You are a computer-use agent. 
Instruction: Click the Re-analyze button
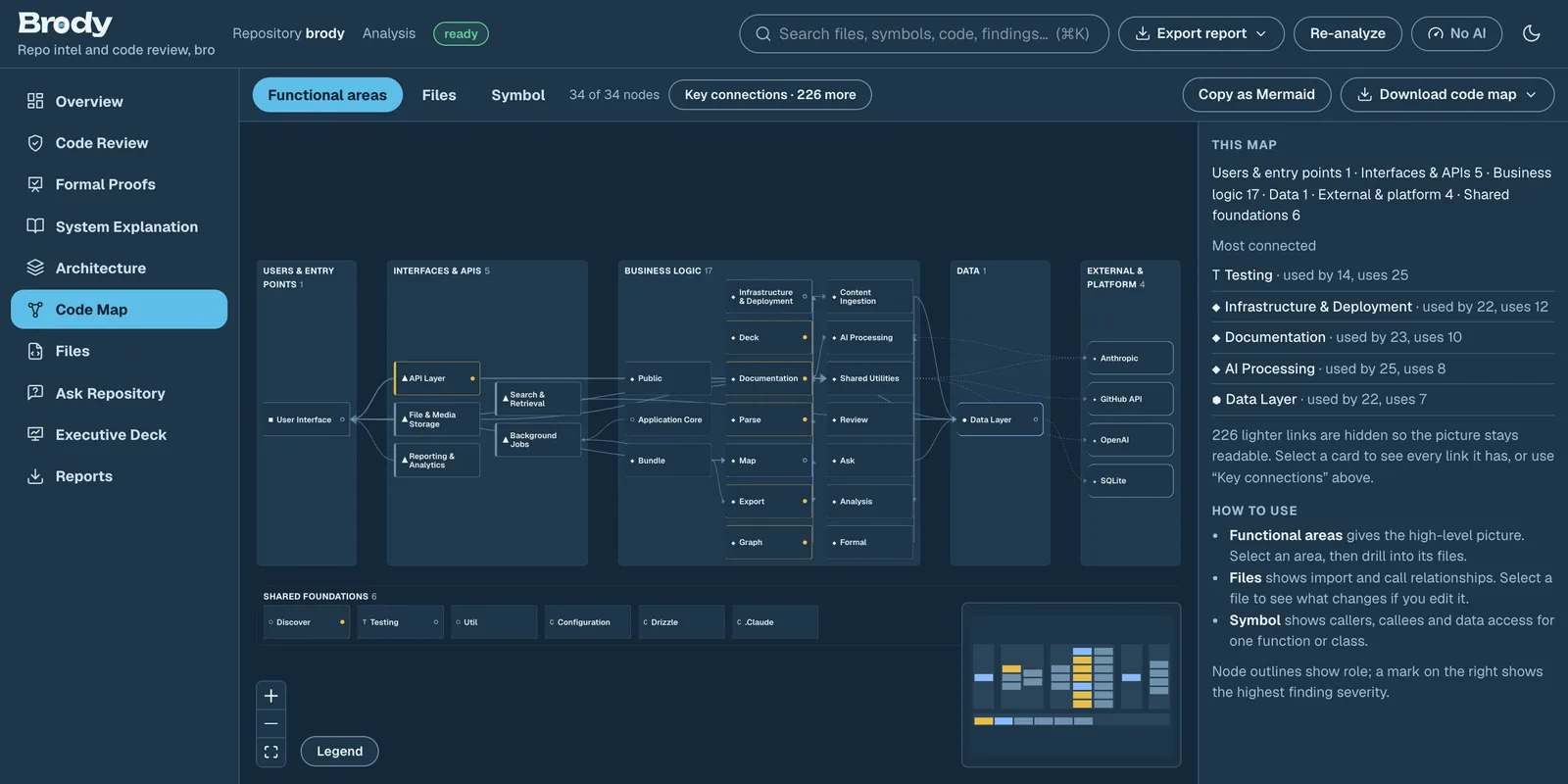(x=1347, y=33)
